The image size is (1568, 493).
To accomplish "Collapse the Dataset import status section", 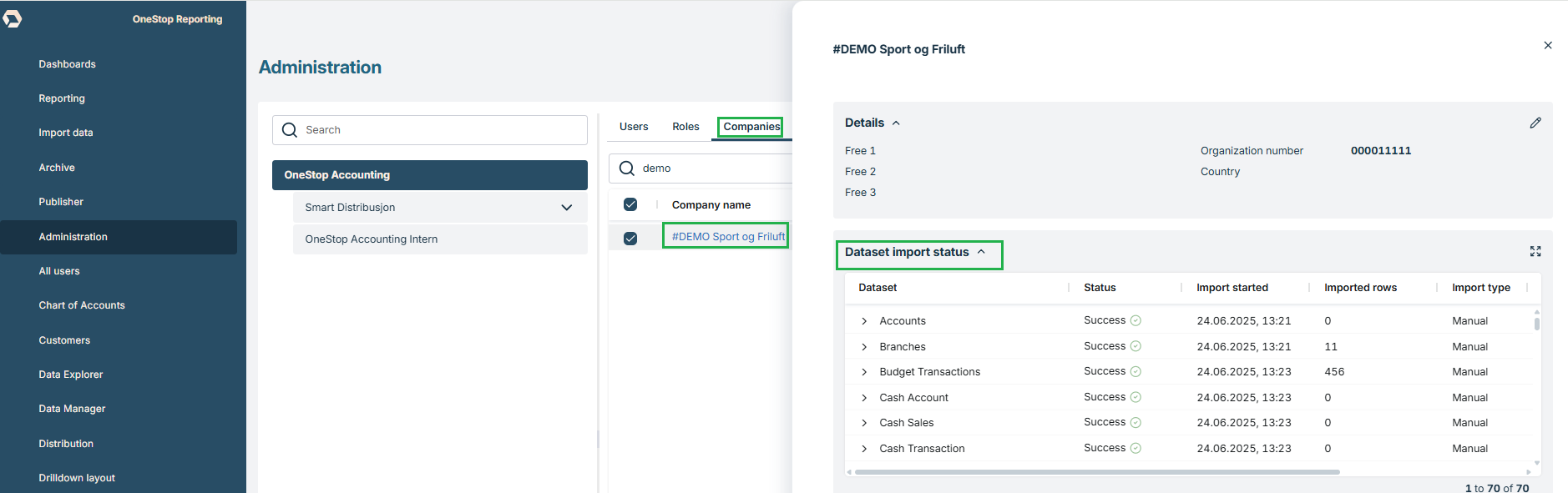I will click(981, 252).
